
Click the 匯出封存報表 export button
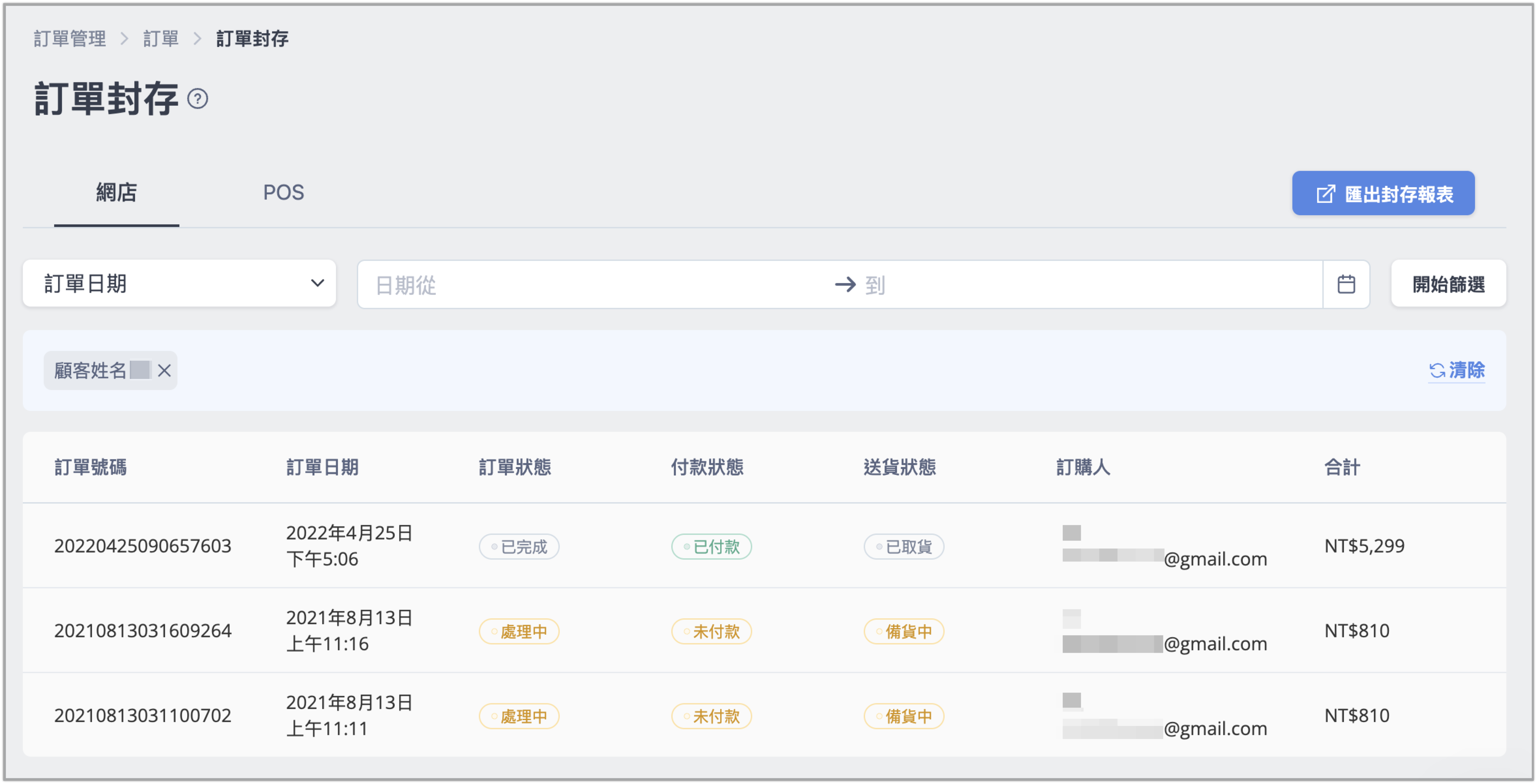point(1382,193)
